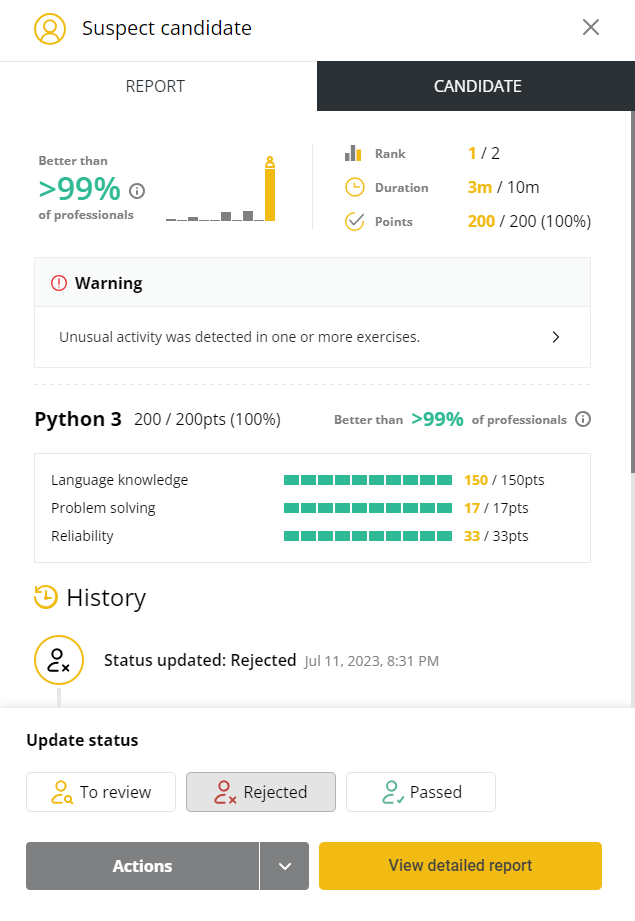
Task: Click the Language knowledge progress bar
Action: click(368, 480)
